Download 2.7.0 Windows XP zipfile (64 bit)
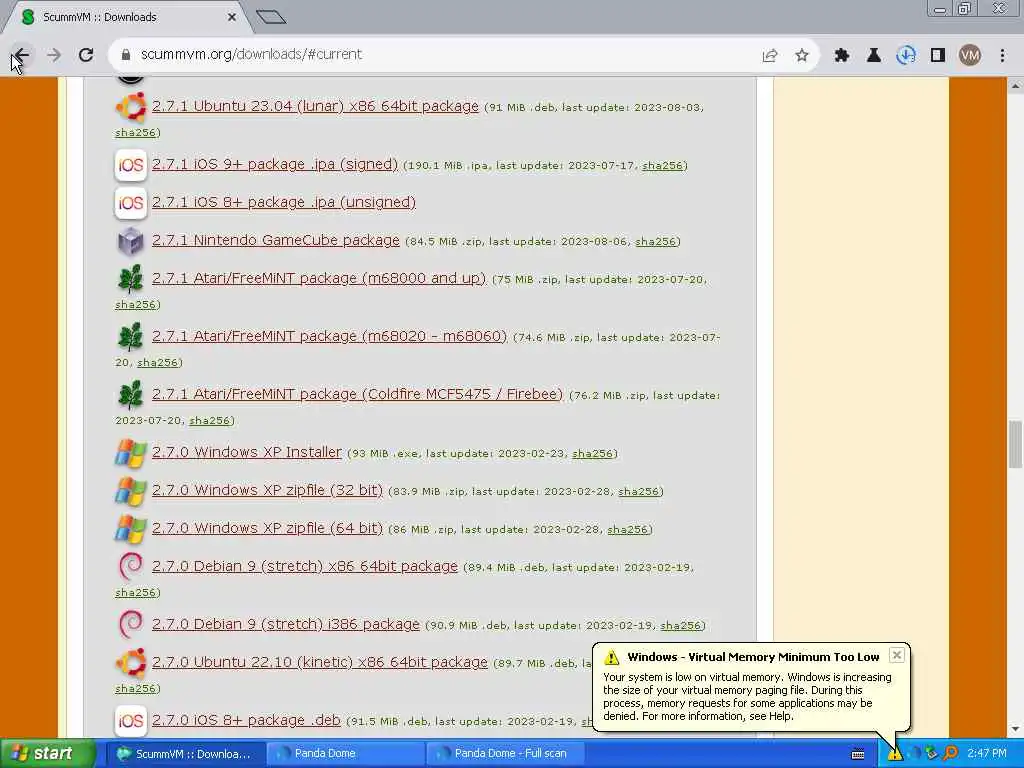Viewport: 1024px width, 768px height. click(268, 528)
